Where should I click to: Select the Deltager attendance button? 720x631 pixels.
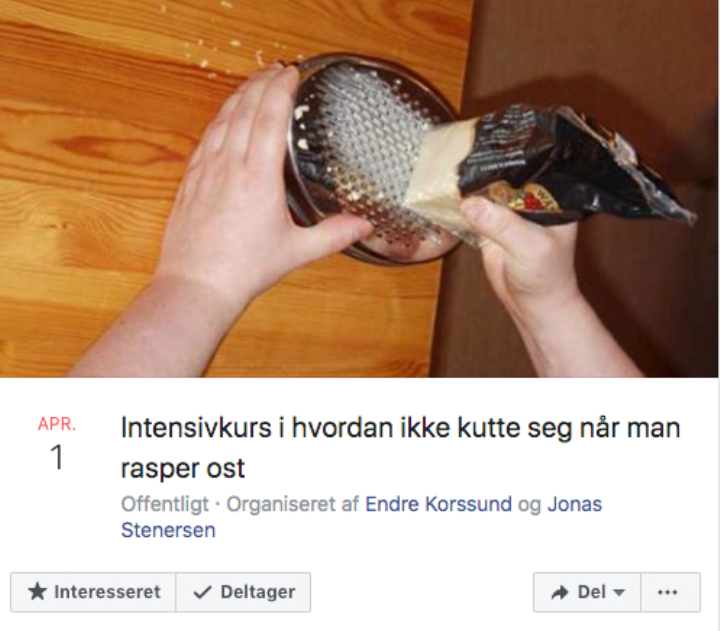click(243, 592)
